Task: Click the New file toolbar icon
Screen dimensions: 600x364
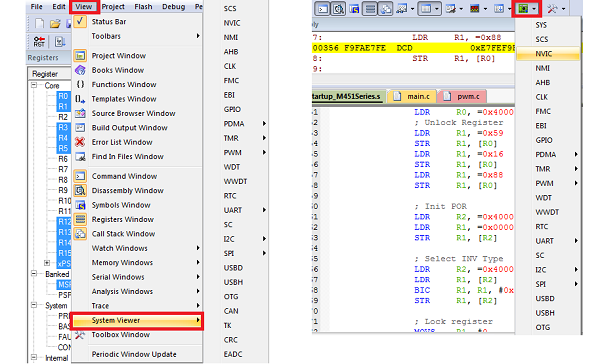Action: click(39, 24)
